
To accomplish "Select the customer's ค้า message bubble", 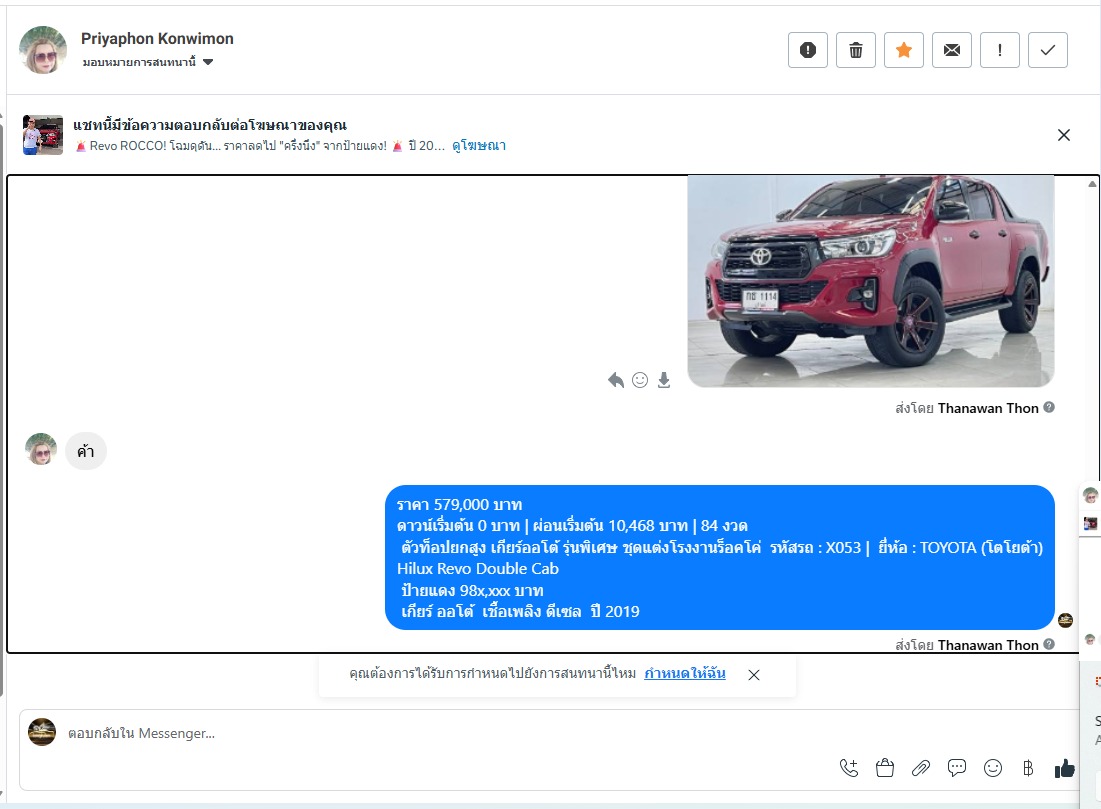I will [x=86, y=451].
